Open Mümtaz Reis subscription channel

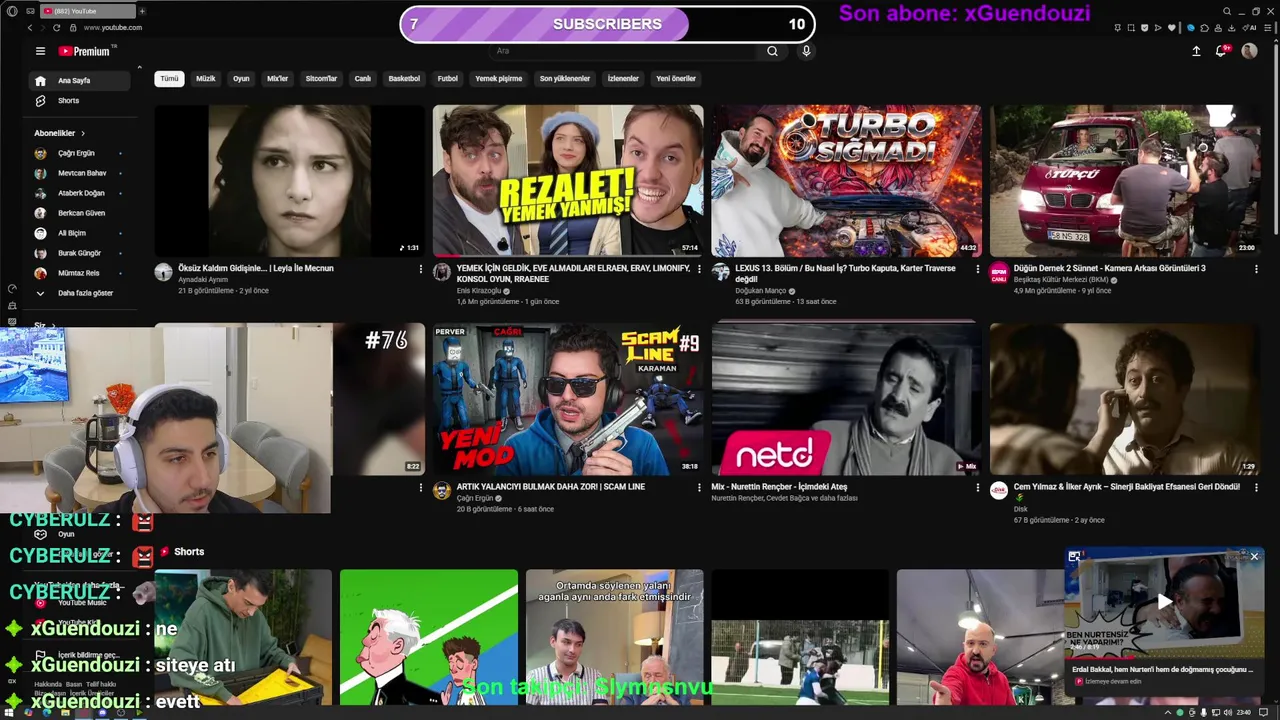(x=78, y=273)
